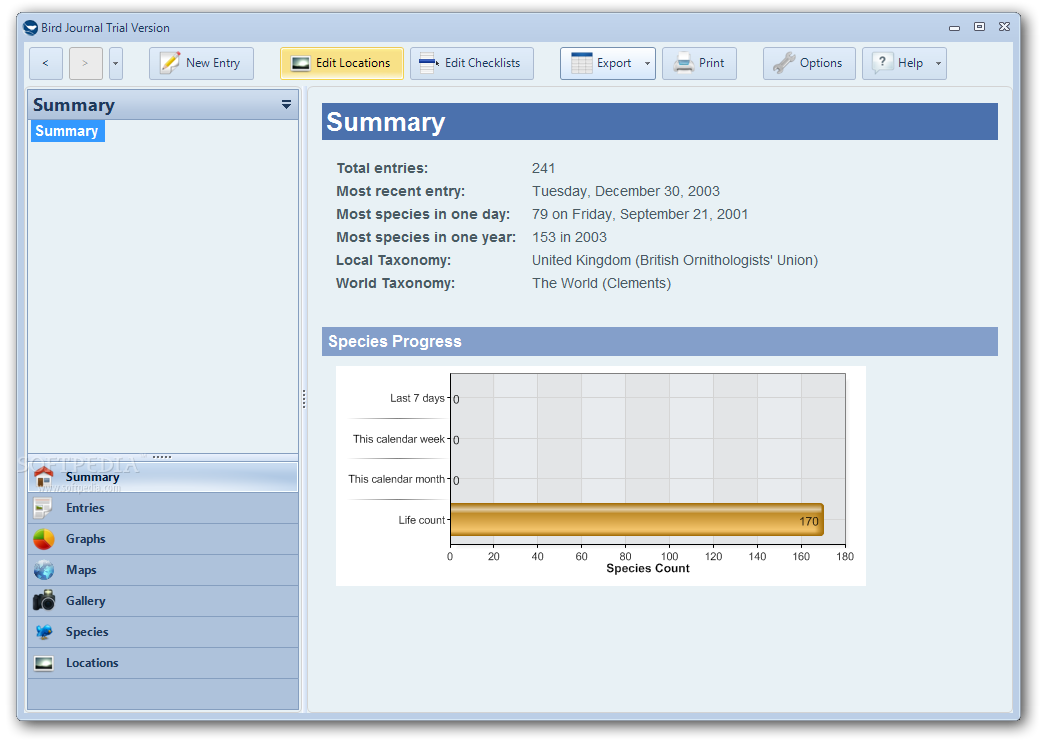Image resolution: width=1041 pixels, height=741 pixels.
Task: Switch to the Locations section
Action: pos(163,663)
